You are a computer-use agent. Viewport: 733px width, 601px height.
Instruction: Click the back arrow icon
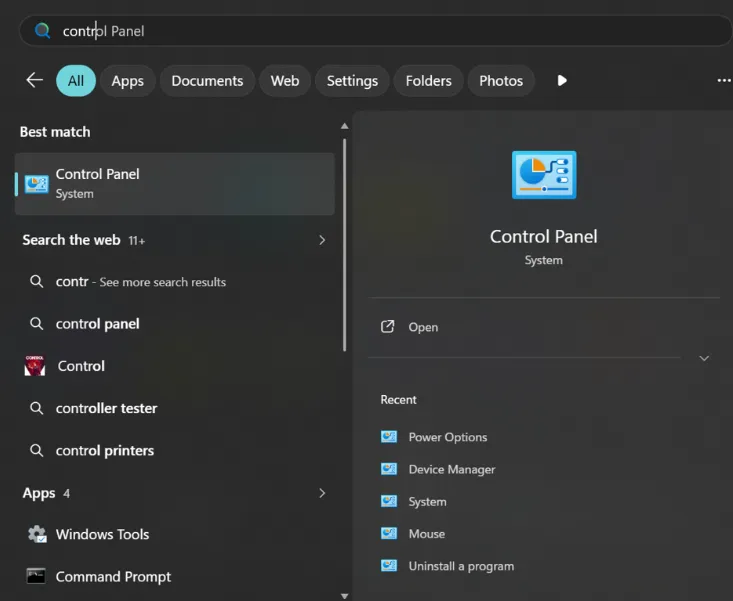pos(35,80)
